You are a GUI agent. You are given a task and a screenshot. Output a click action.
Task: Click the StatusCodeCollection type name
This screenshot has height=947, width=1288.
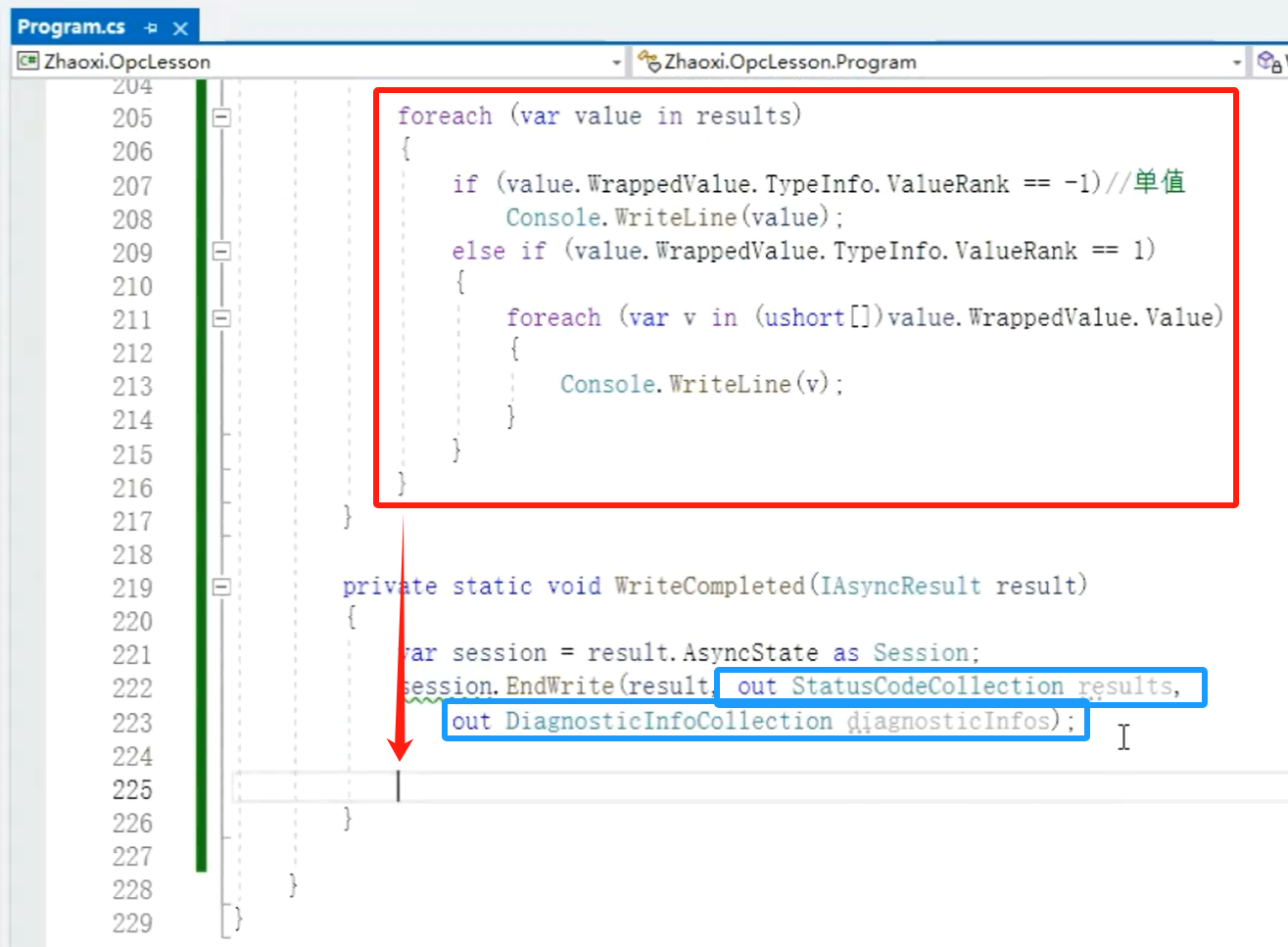coord(927,686)
